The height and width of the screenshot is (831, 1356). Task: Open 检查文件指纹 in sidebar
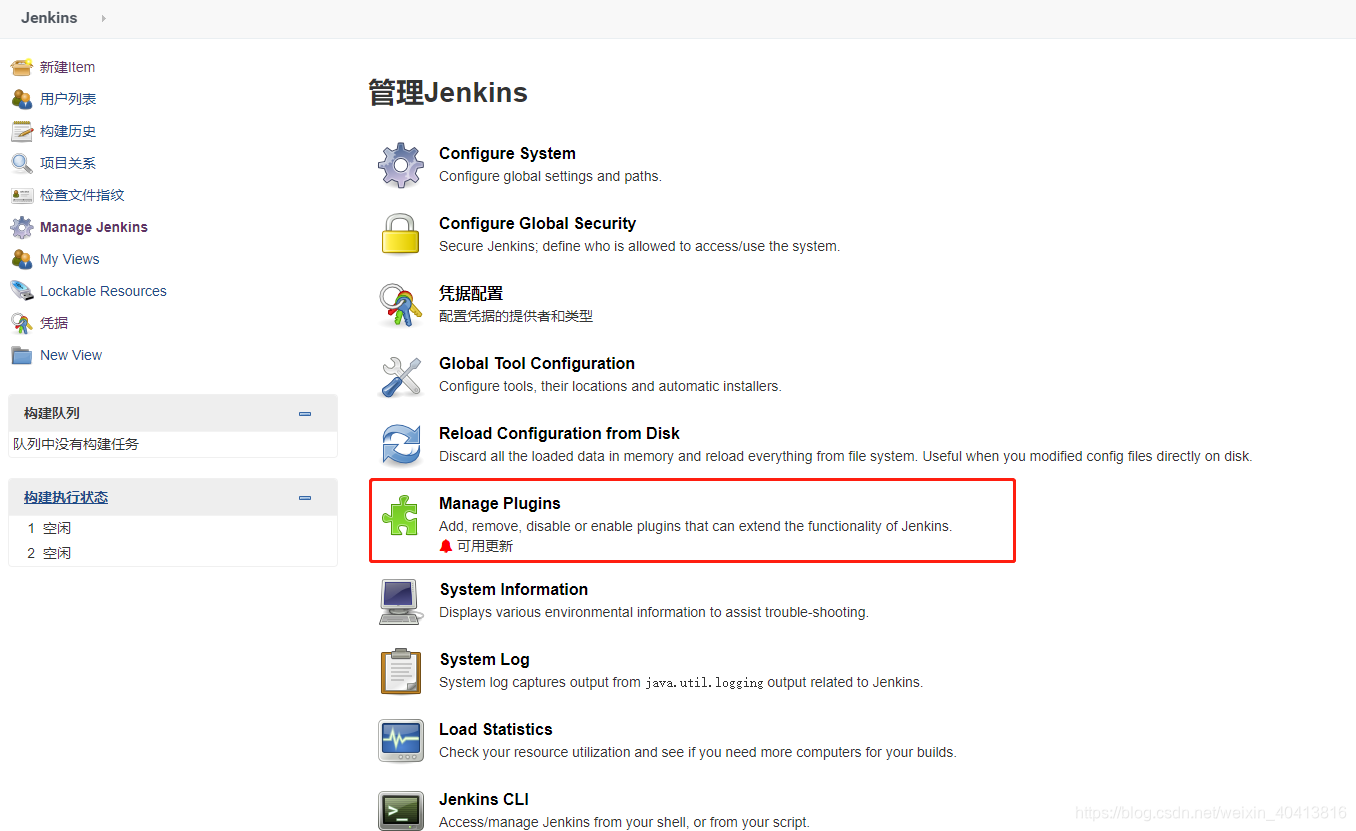pyautogui.click(x=82, y=195)
